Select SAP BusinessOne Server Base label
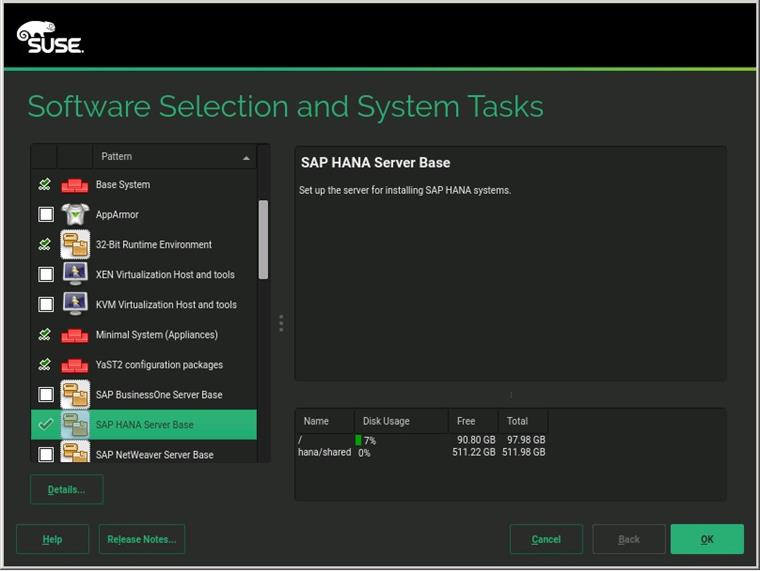Screen dimensions: 760x571 pyautogui.click(x=159, y=395)
